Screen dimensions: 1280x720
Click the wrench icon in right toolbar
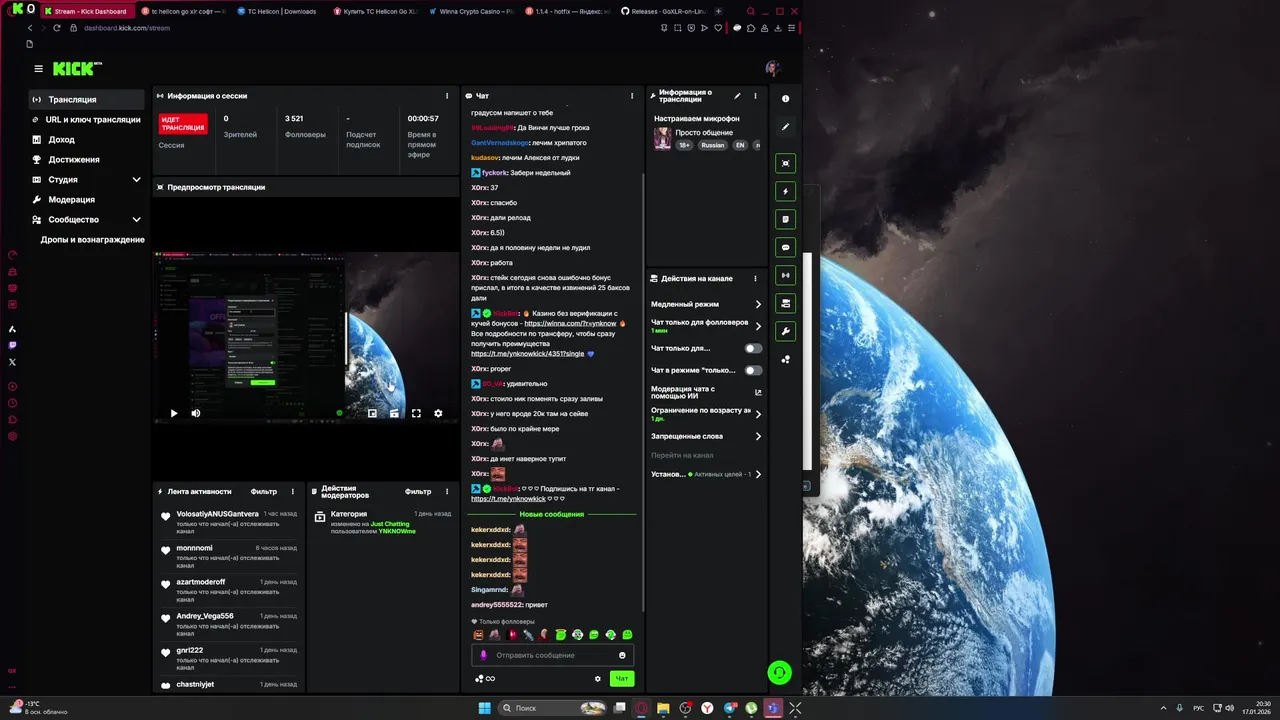pyautogui.click(x=785, y=331)
